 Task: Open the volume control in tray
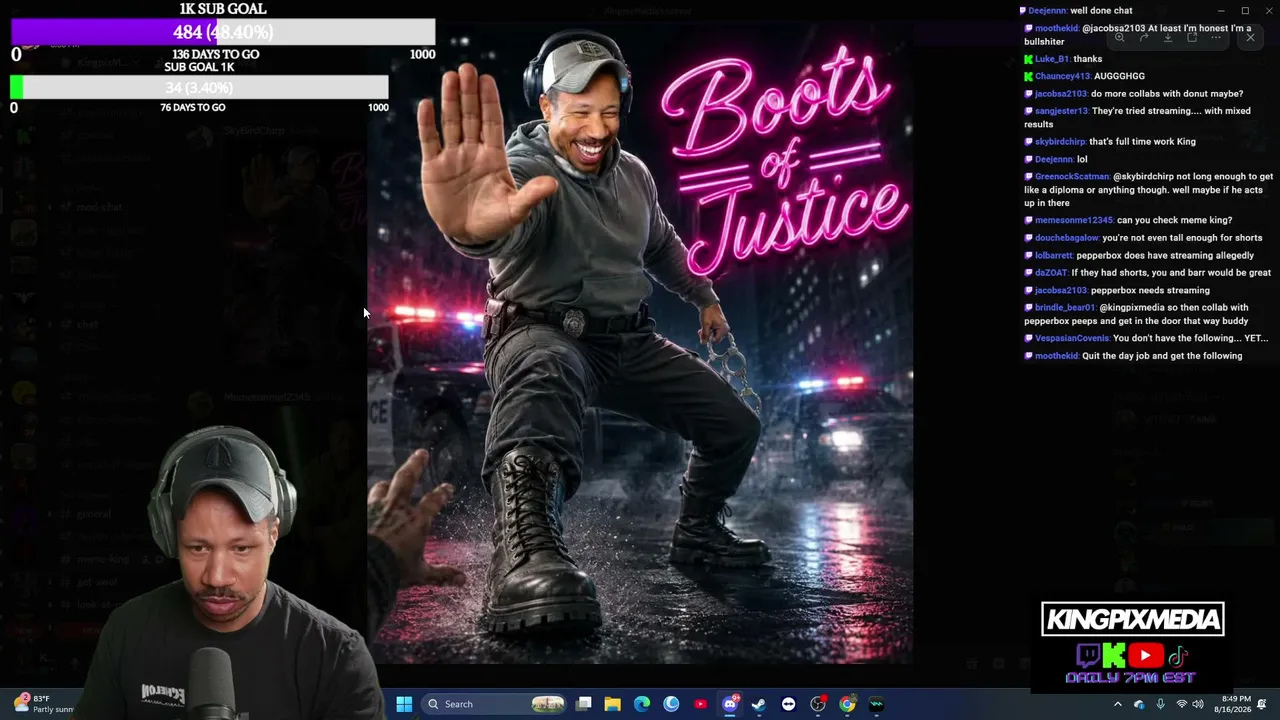(x=1198, y=704)
